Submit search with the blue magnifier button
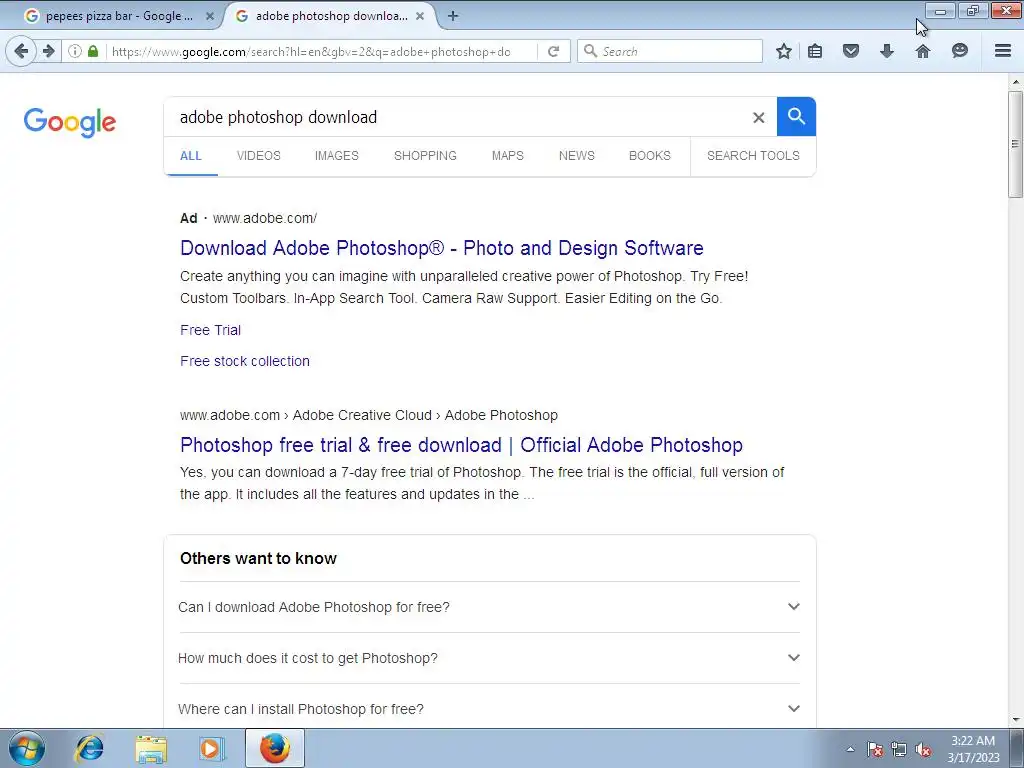Viewport: 1024px width, 768px height. coord(796,117)
